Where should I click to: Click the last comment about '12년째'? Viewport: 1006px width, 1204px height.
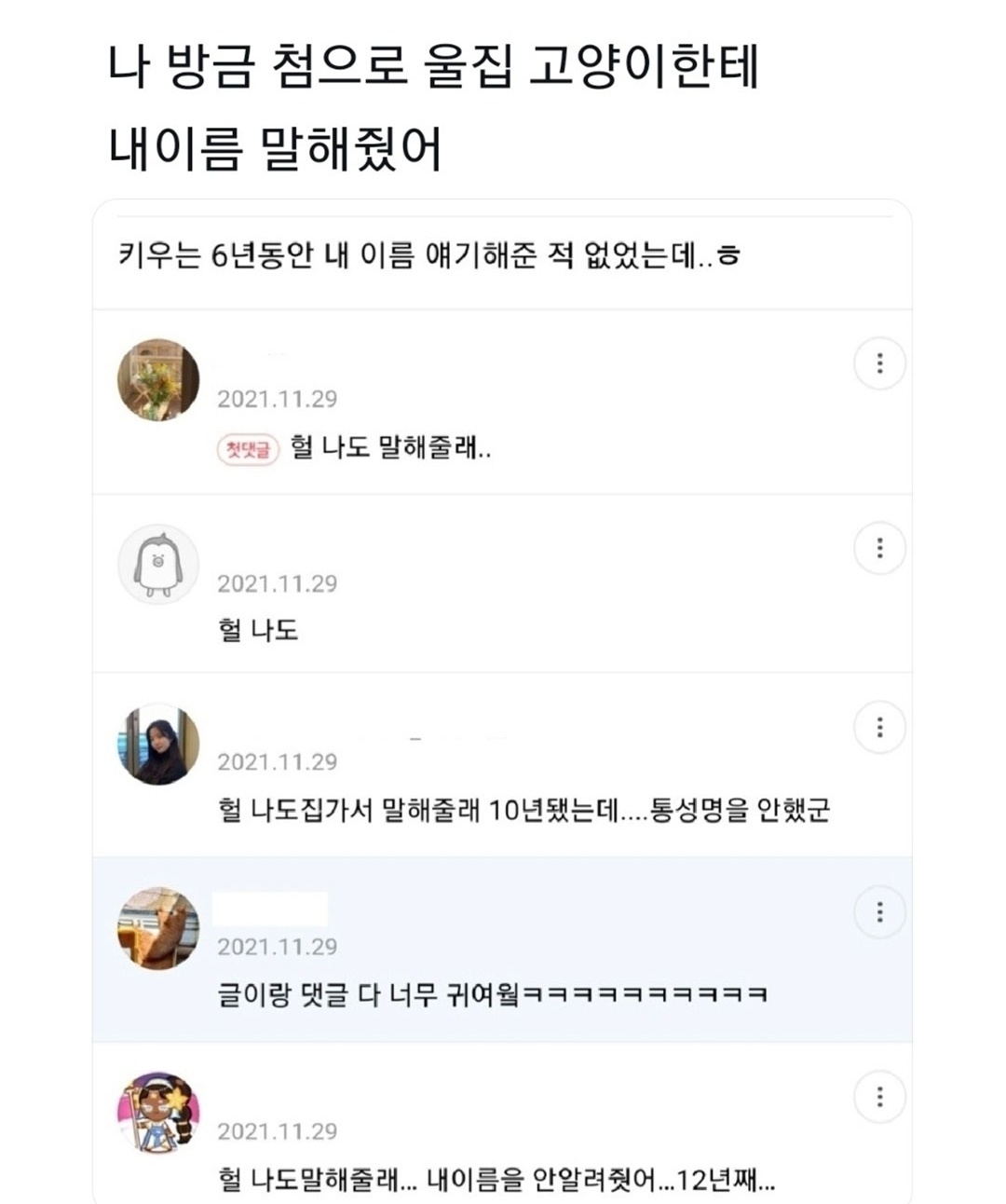pos(496,1180)
